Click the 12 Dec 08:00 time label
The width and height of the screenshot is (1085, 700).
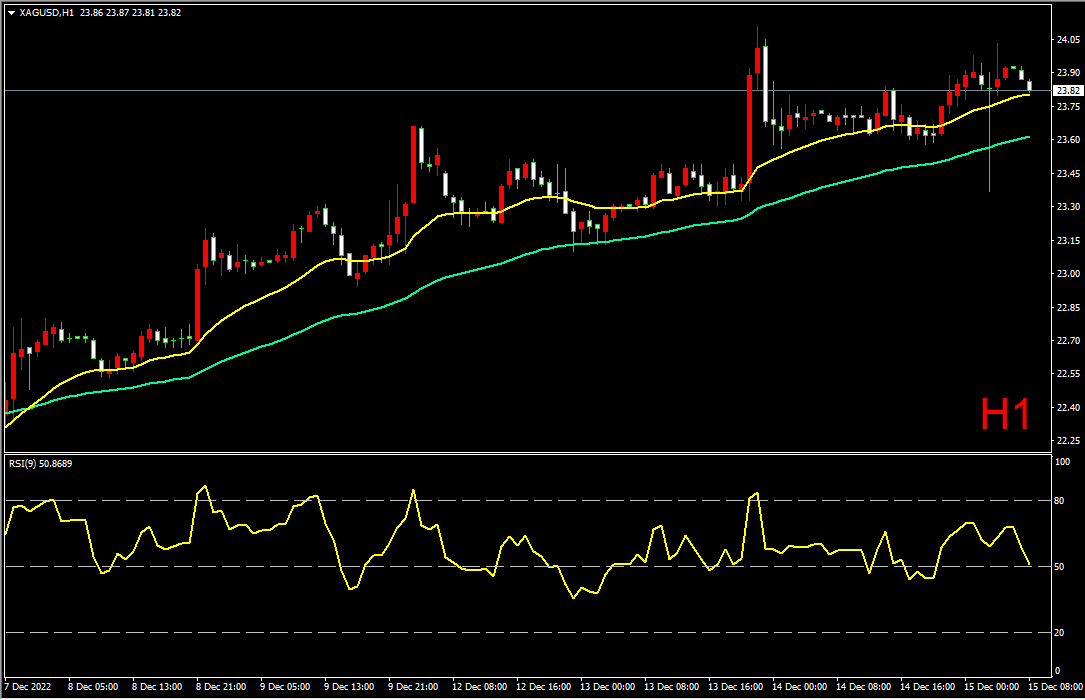[480, 687]
